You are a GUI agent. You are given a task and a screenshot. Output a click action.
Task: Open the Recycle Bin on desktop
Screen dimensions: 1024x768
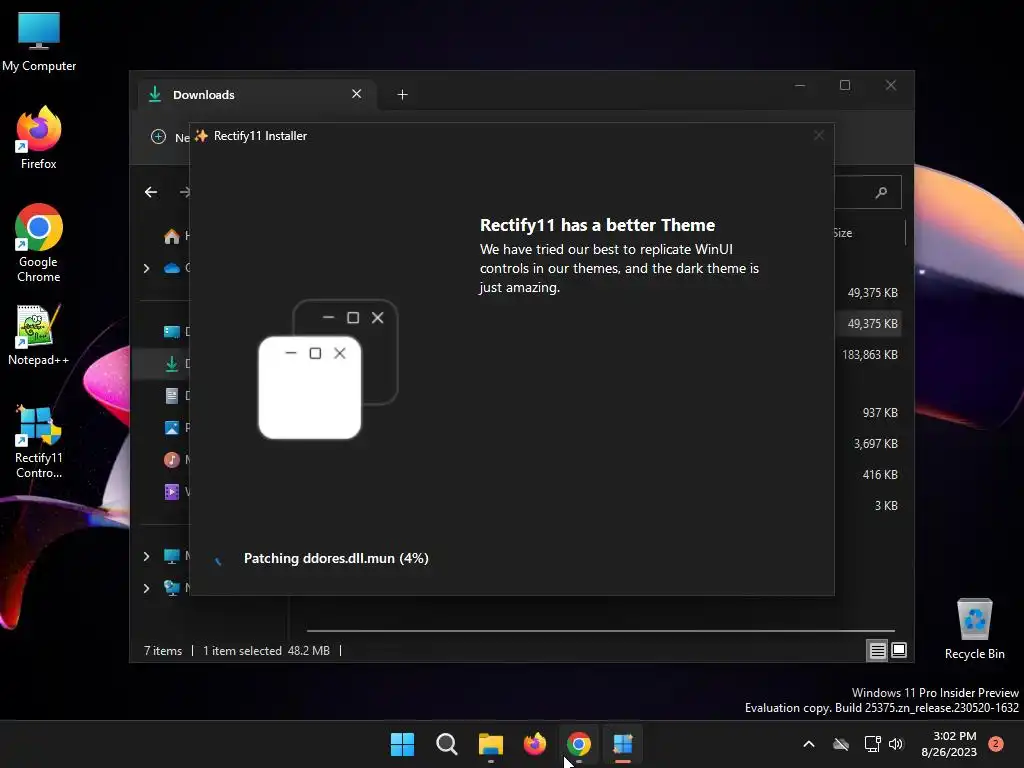tap(974, 628)
